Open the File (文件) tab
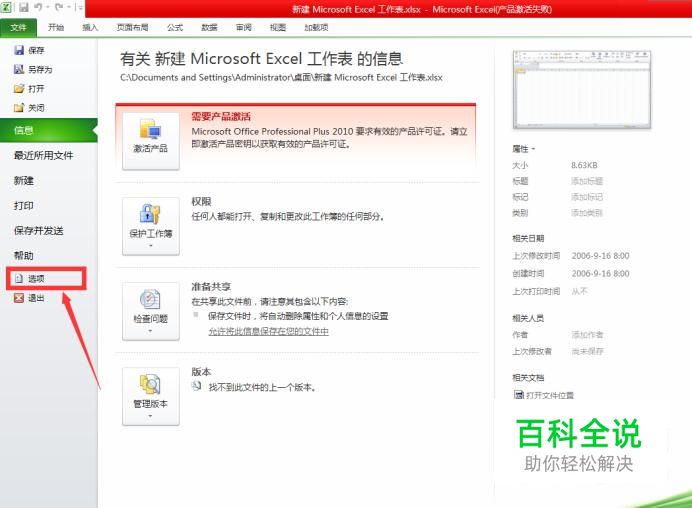Image resolution: width=692 pixels, height=508 pixels. pyautogui.click(x=19, y=27)
